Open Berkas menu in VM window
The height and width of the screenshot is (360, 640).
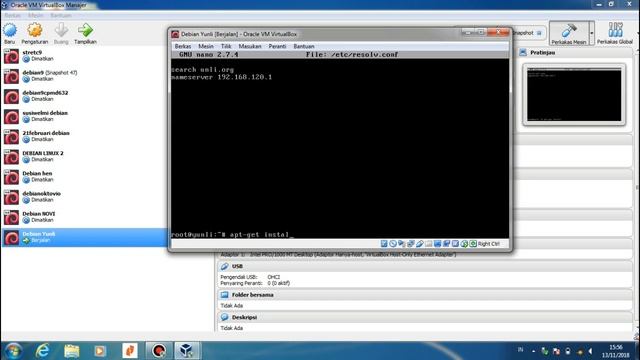(182, 46)
